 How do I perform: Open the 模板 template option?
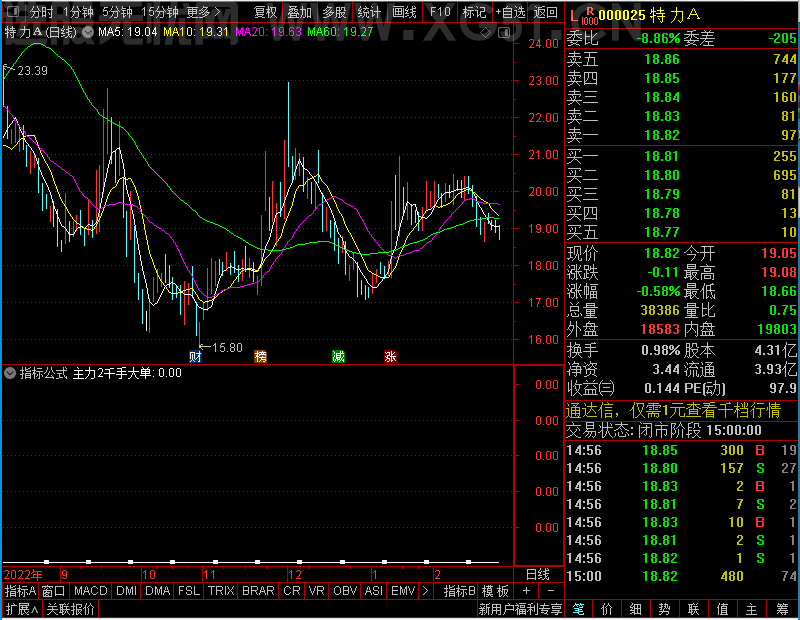pos(495,591)
